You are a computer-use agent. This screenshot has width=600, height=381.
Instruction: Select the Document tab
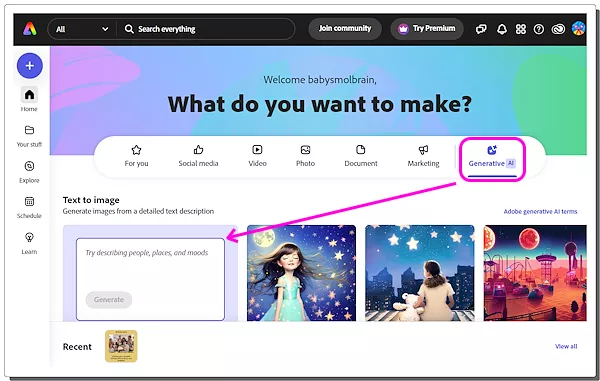point(360,156)
